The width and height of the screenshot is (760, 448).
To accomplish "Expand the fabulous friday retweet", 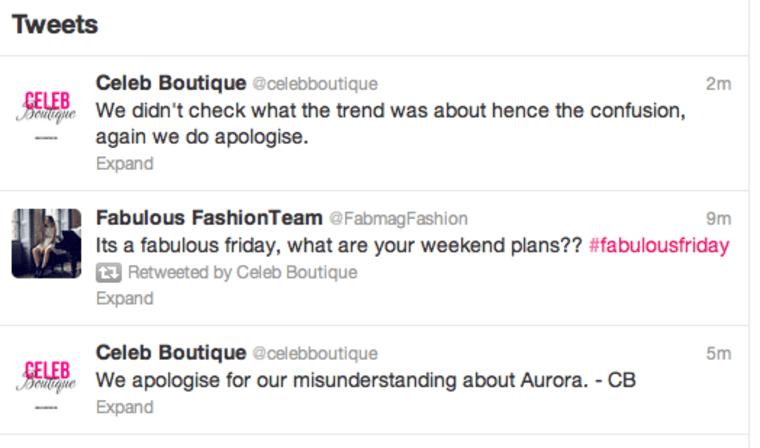I will [x=124, y=298].
